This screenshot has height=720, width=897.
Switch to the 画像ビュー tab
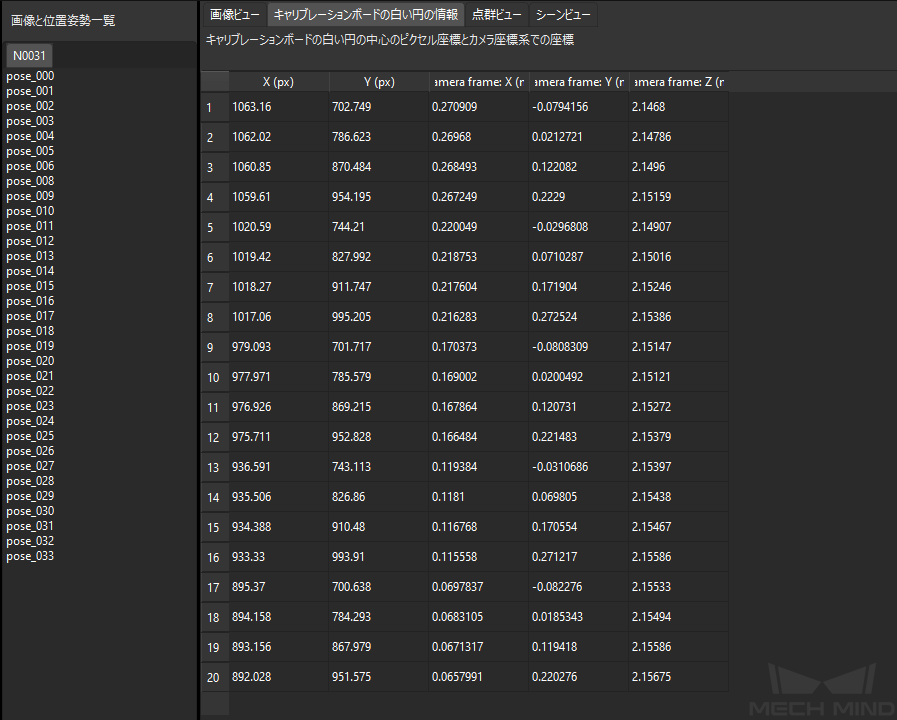click(235, 15)
